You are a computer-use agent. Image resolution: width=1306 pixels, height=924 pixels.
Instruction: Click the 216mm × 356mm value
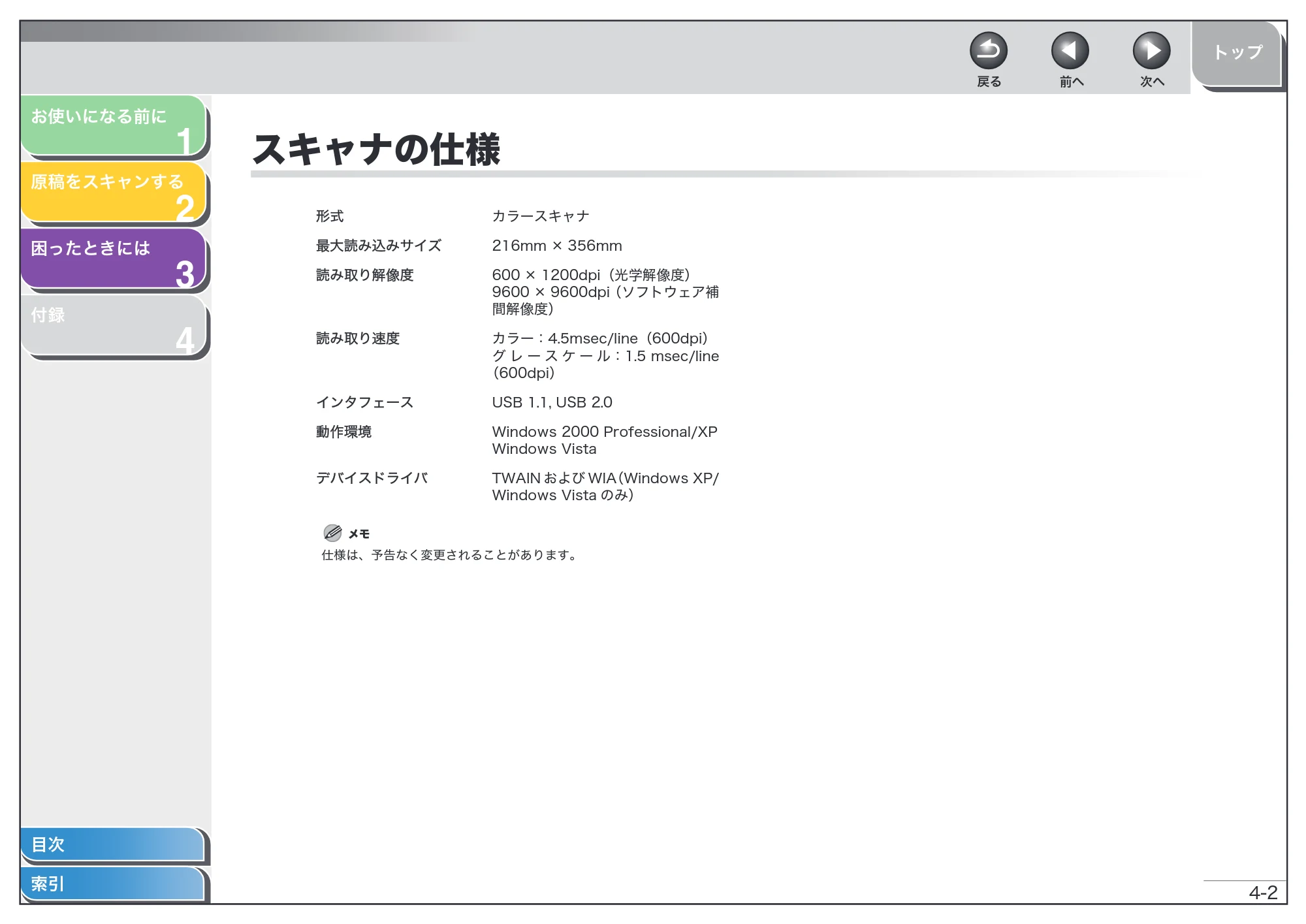557,246
